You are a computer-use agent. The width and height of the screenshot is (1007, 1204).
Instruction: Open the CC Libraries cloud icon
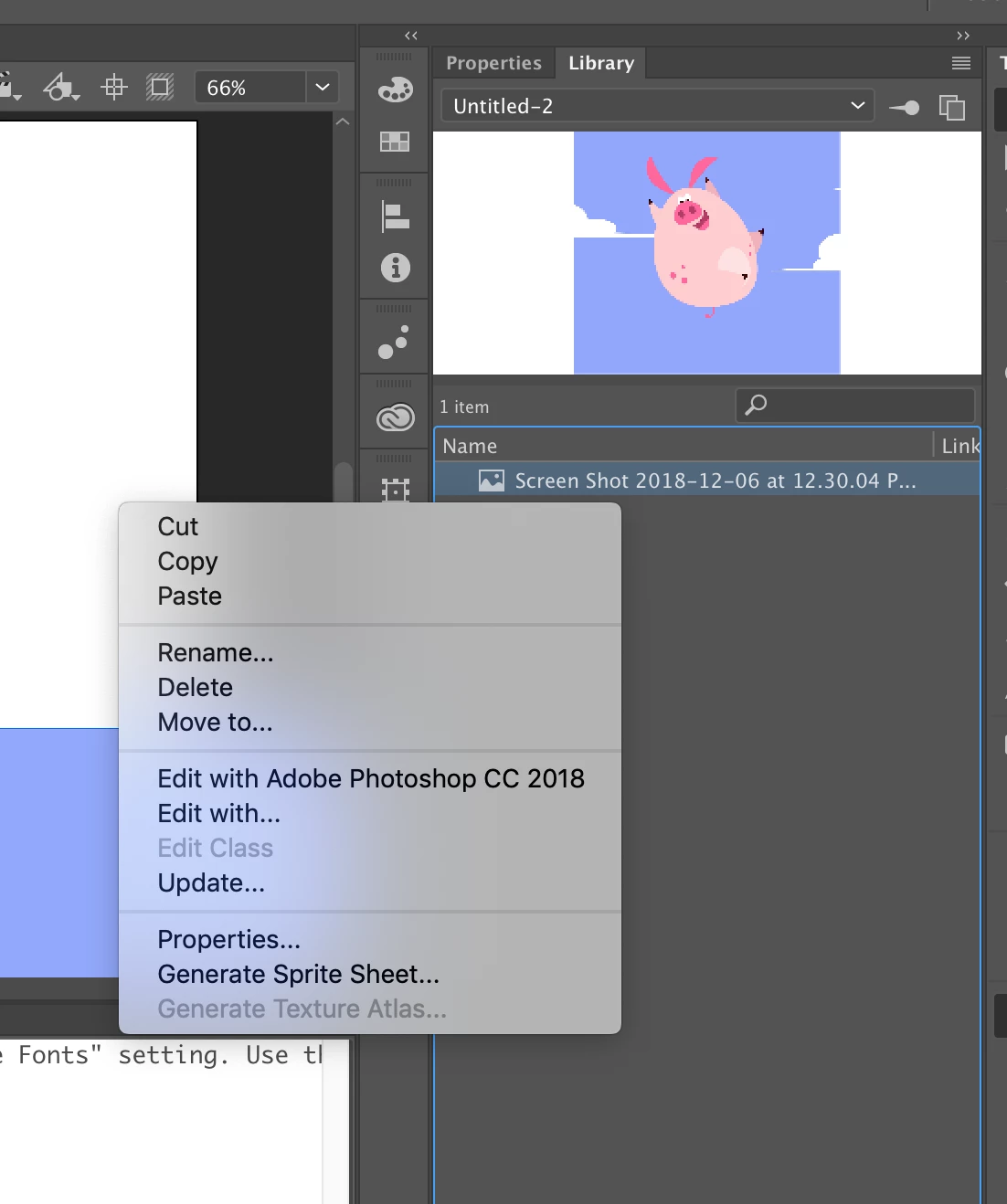(395, 417)
